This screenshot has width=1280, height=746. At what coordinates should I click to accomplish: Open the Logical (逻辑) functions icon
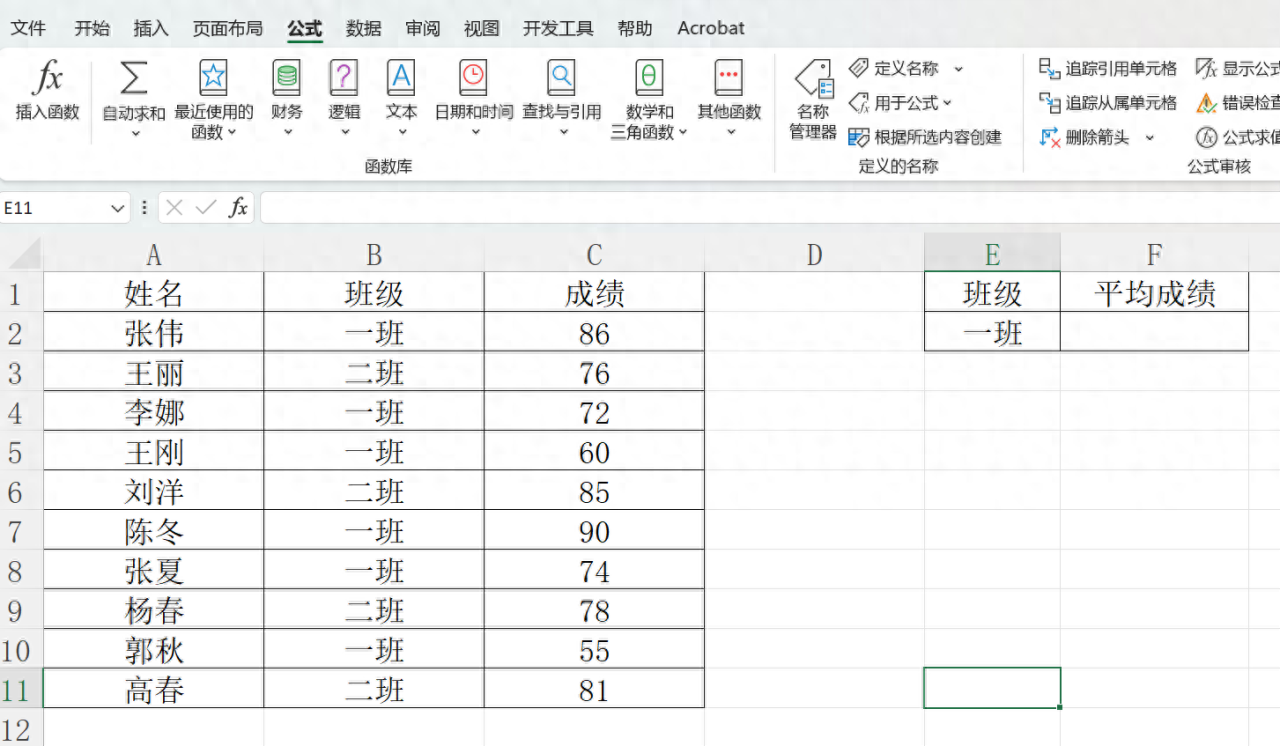344,78
